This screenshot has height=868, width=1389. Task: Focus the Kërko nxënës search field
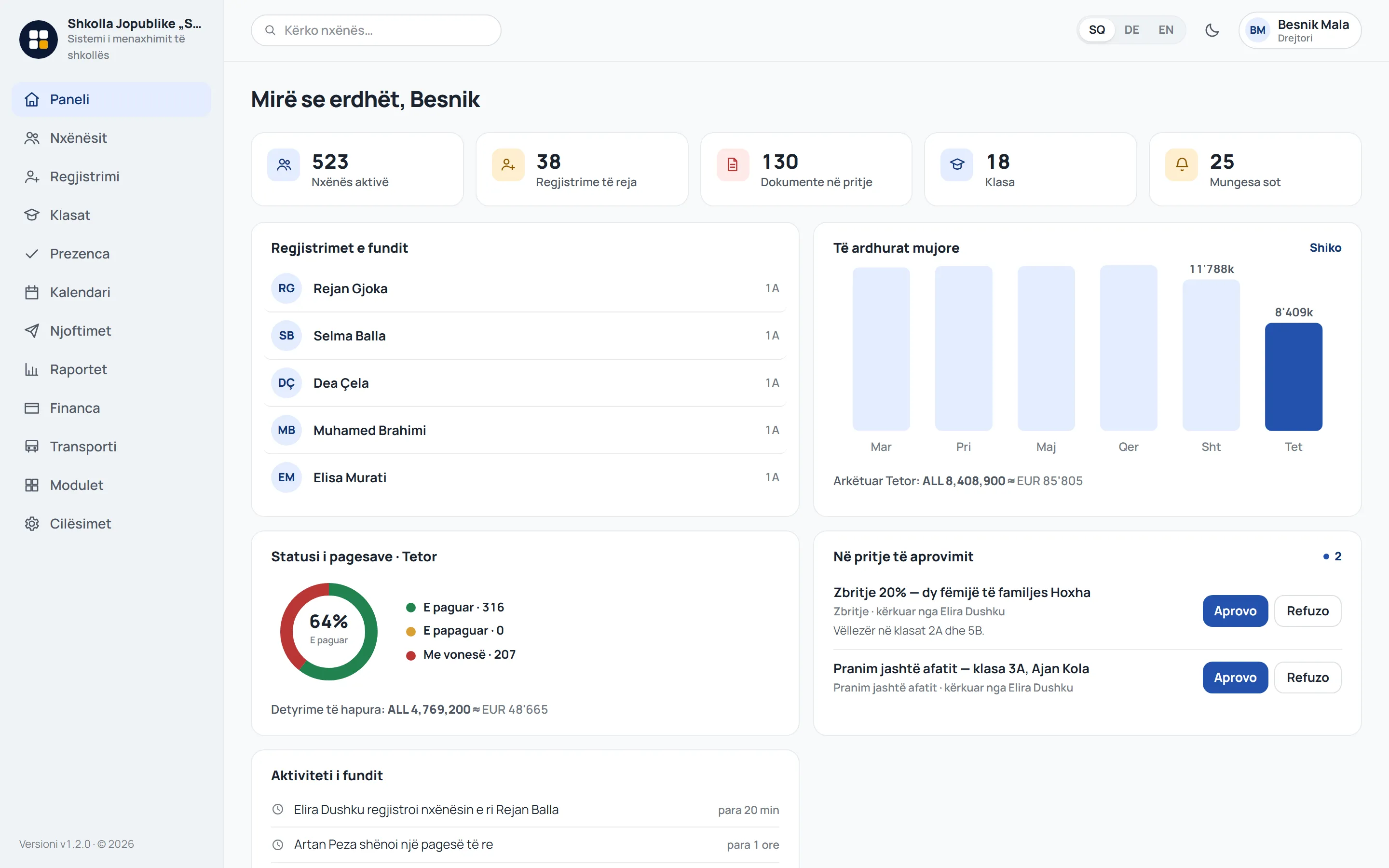click(376, 30)
